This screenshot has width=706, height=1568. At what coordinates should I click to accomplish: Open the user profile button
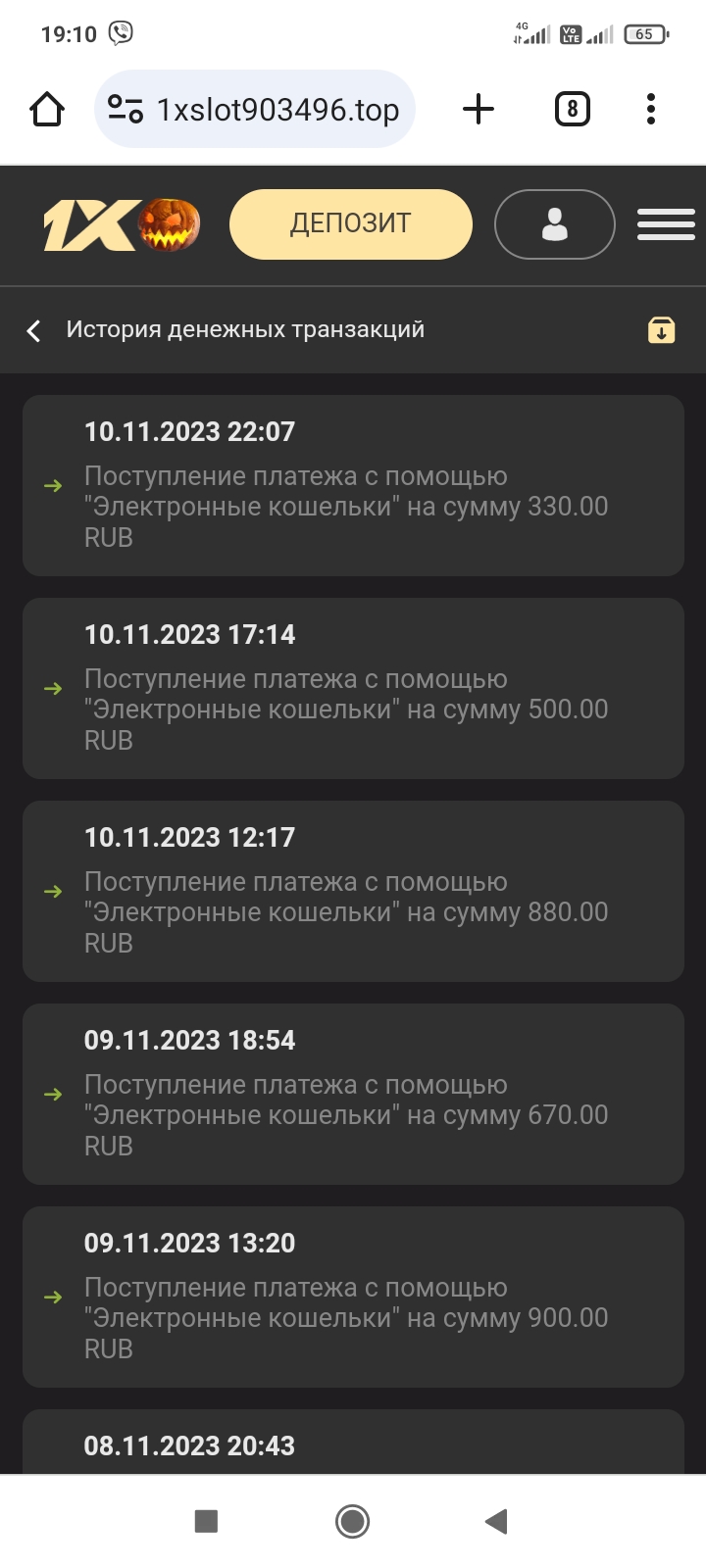click(x=554, y=224)
